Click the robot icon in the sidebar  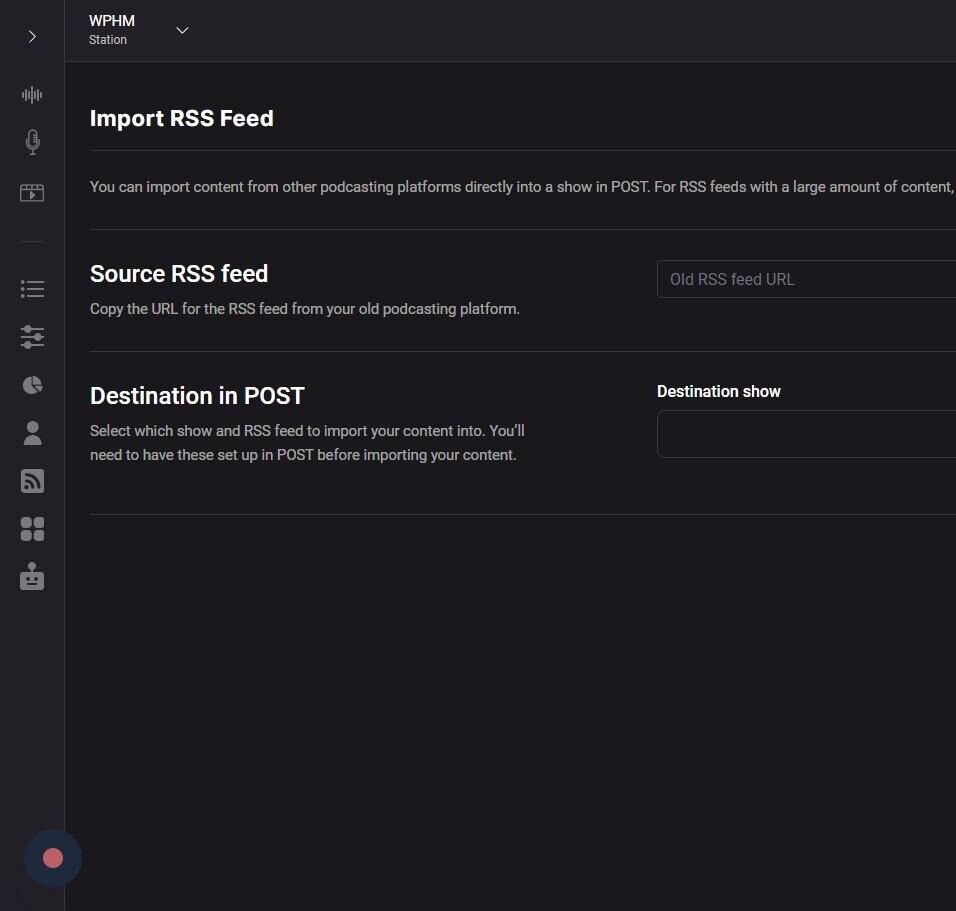[x=32, y=577]
